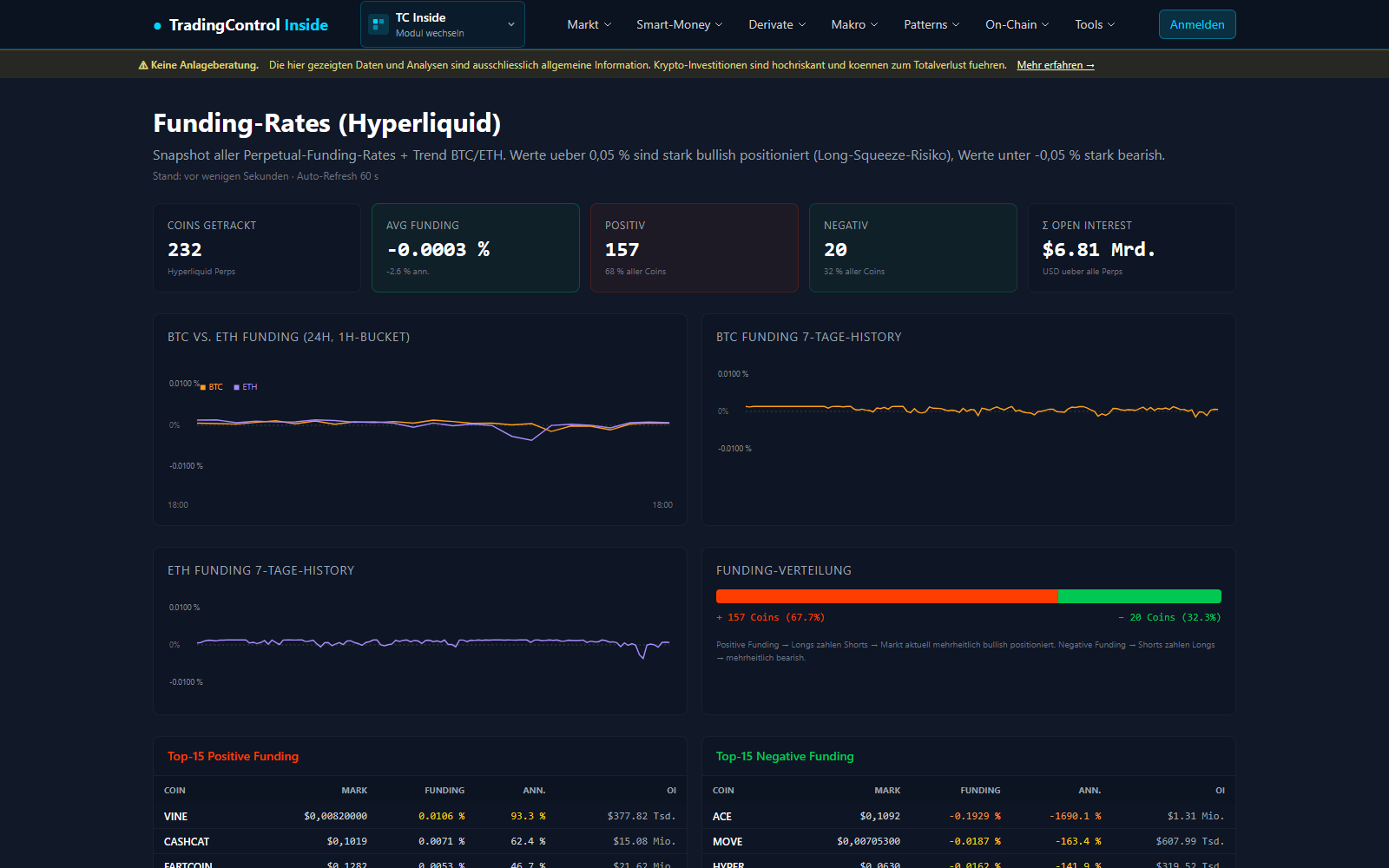Viewport: 1389px width, 868px height.
Task: Click ACE annualized value -1690.1 %
Action: tap(1076, 817)
